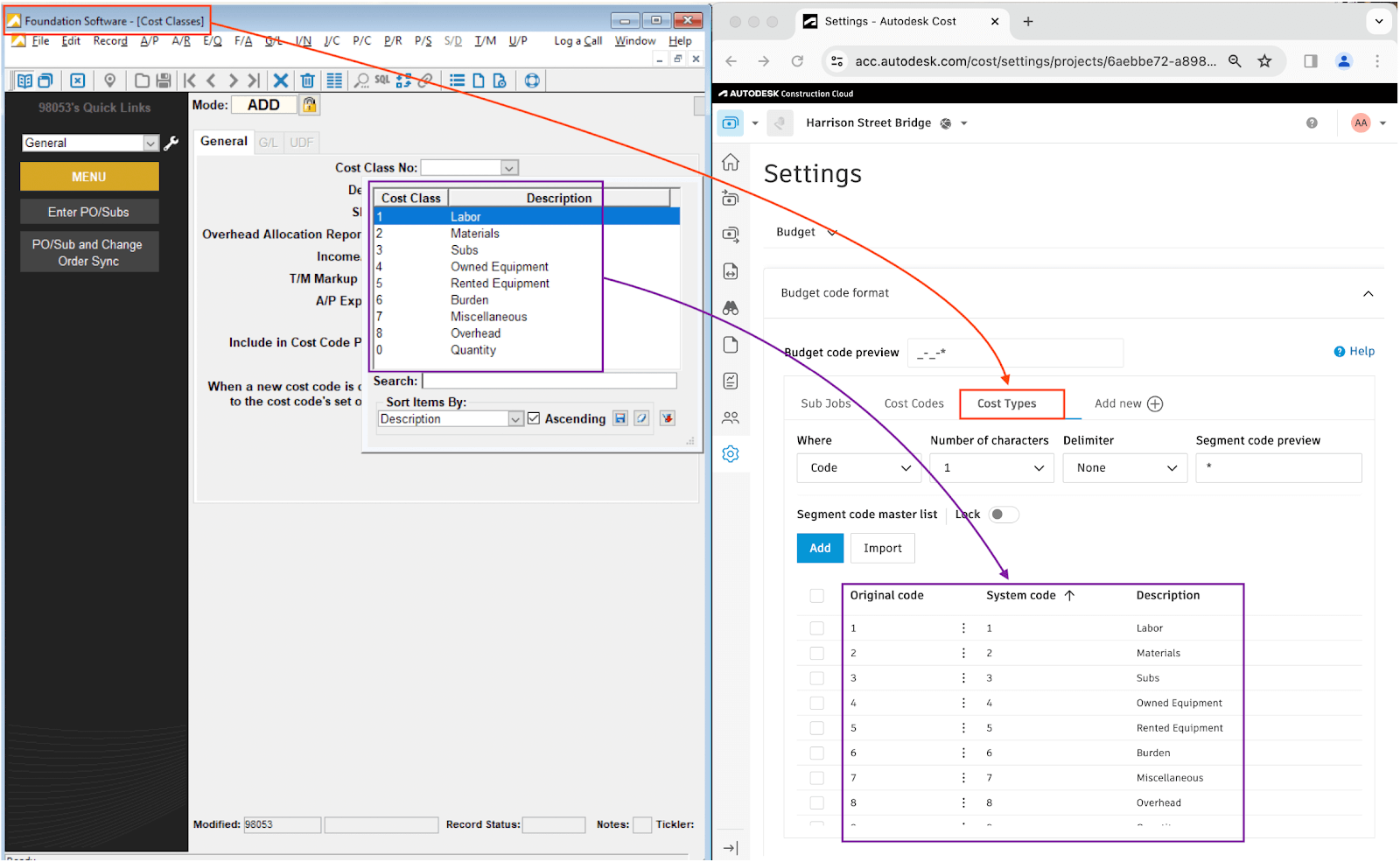This screenshot has height=862, width=1400.
Task: Click the Chrome reload page icon
Action: (x=797, y=61)
